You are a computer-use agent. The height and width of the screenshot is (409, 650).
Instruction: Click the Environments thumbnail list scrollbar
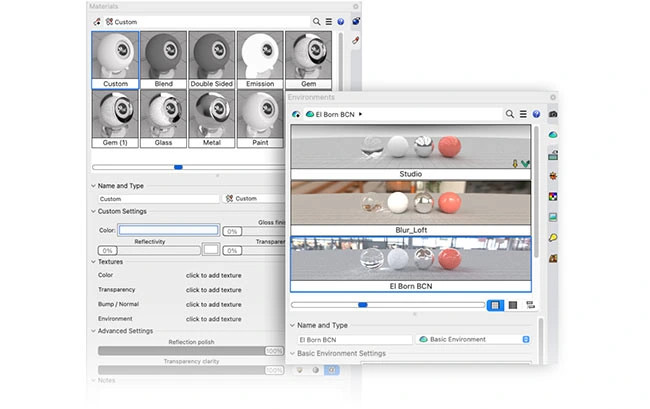coord(536,191)
